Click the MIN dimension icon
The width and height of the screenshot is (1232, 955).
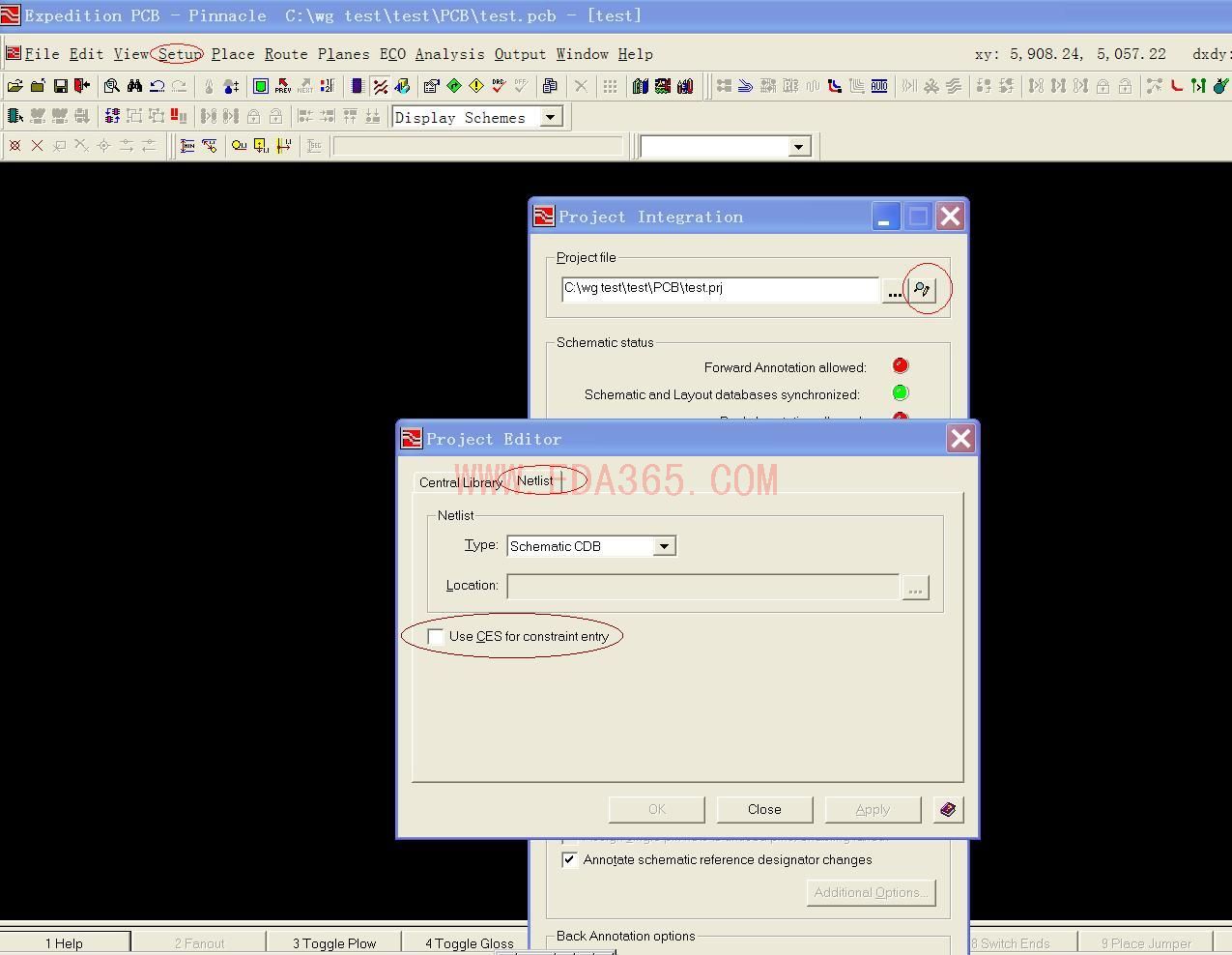pyautogui.click(x=187, y=146)
